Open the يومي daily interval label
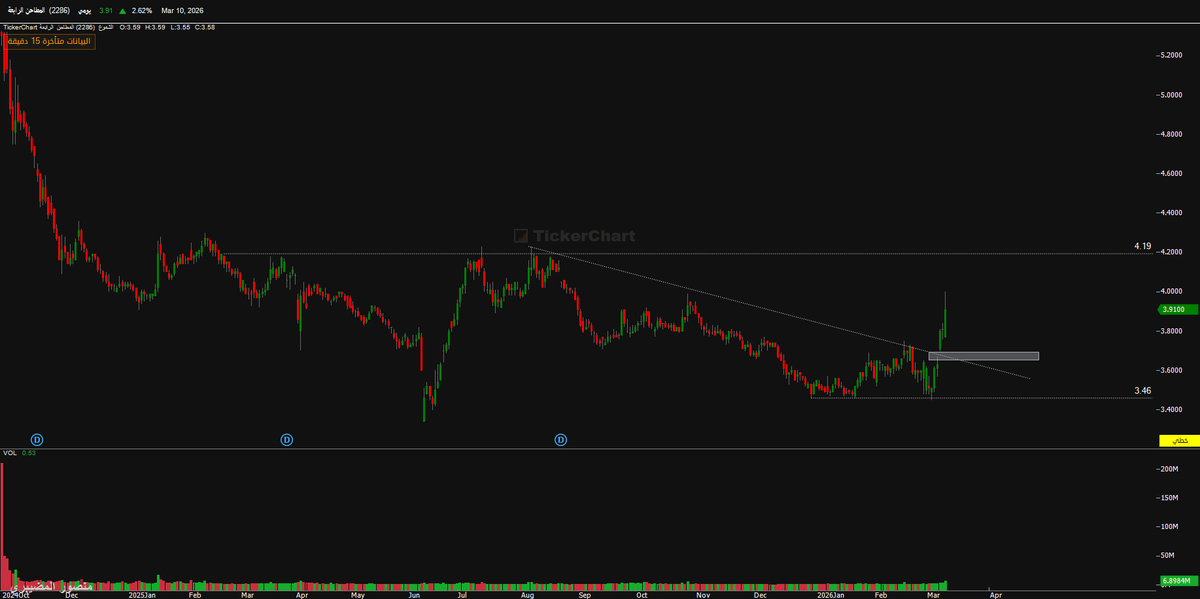 click(x=85, y=11)
